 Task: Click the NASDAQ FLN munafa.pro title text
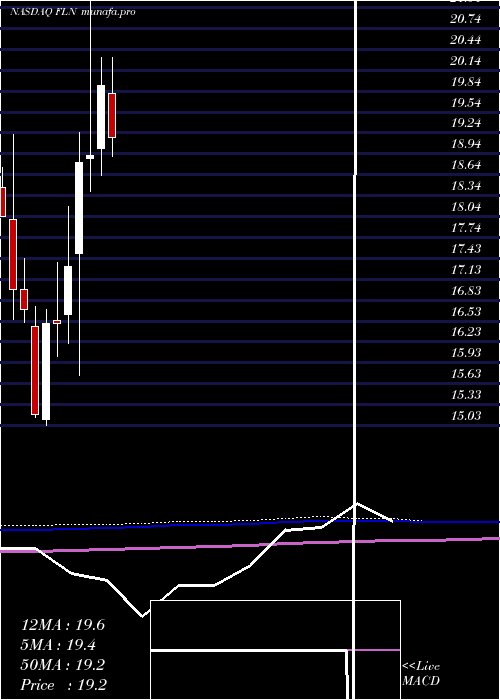pyautogui.click(x=73, y=12)
